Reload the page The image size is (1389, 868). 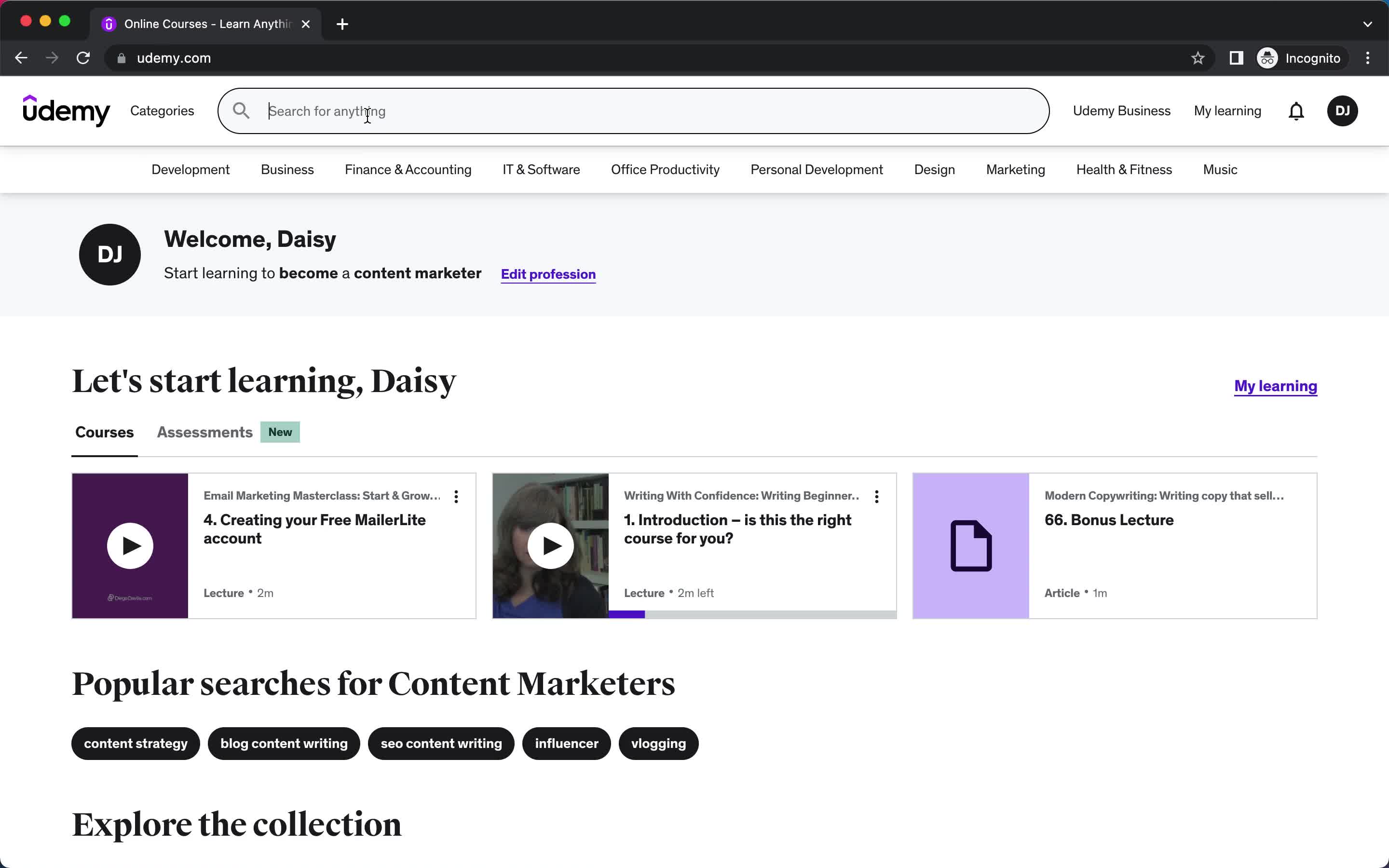pos(83,58)
